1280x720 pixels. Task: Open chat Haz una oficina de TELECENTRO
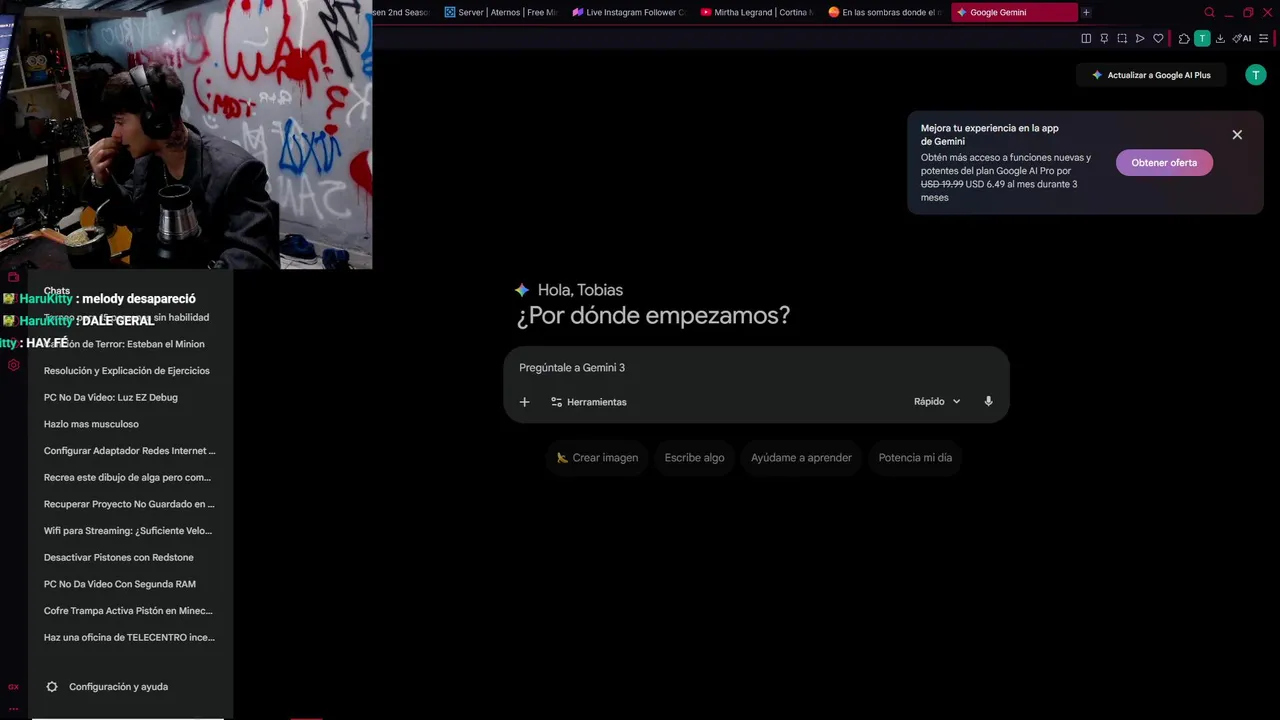(x=127, y=637)
